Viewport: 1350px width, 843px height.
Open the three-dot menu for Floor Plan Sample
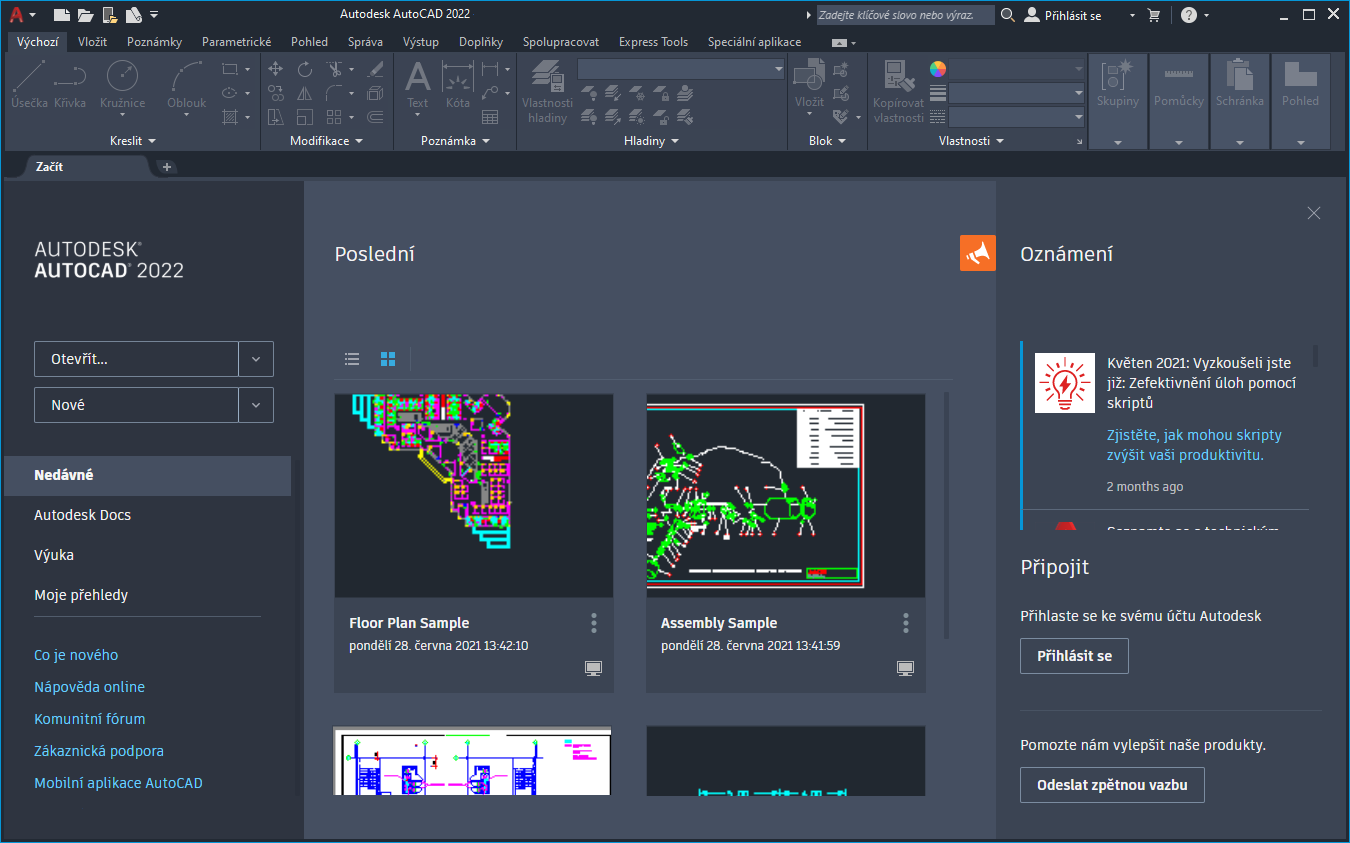pos(594,623)
